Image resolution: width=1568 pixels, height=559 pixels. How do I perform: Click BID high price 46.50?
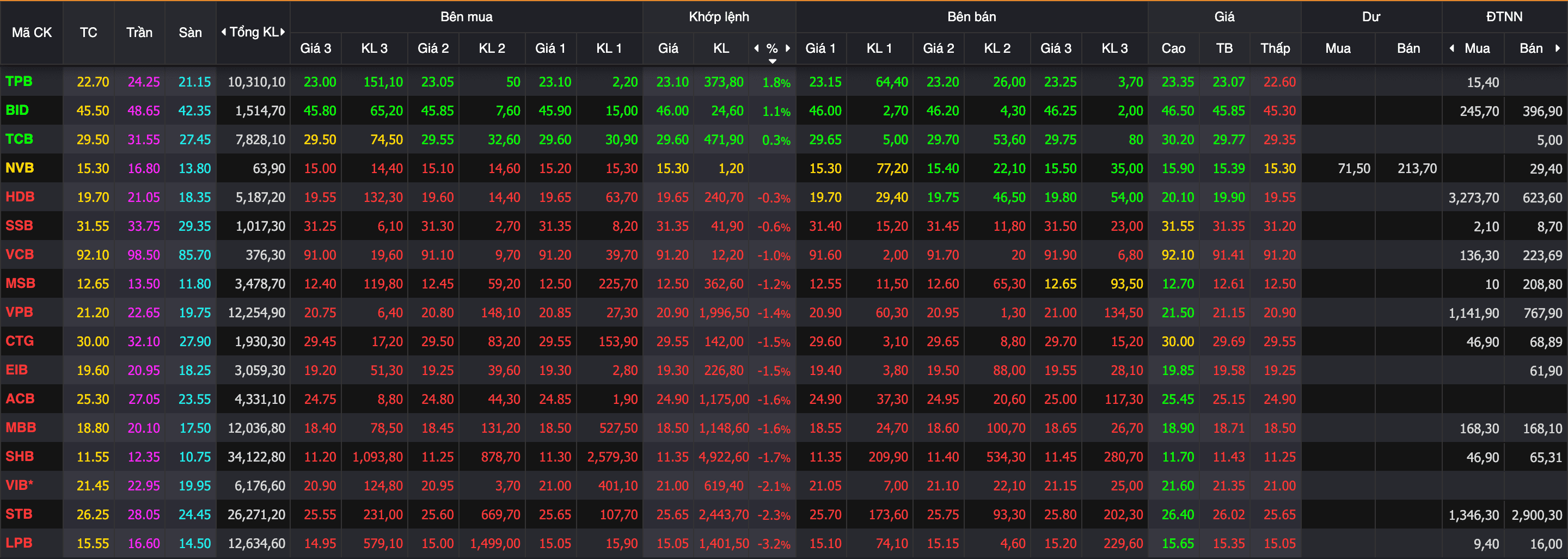click(1178, 110)
